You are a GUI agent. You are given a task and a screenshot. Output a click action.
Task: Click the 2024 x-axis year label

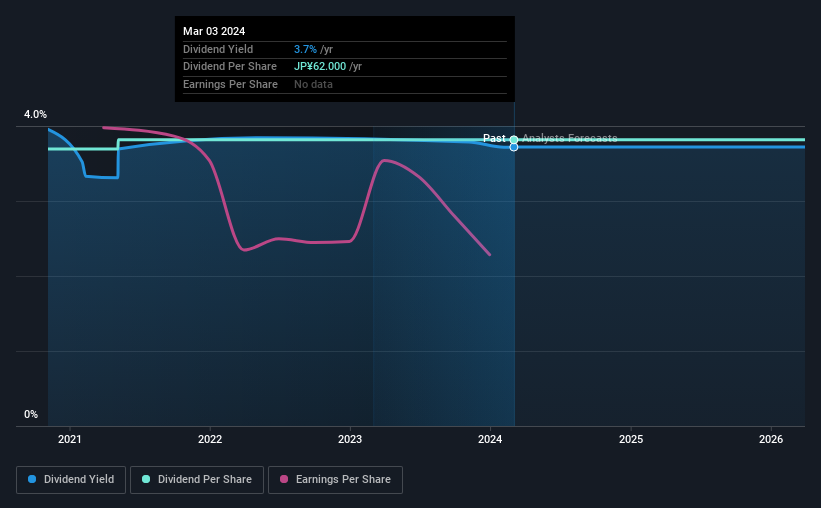490,439
